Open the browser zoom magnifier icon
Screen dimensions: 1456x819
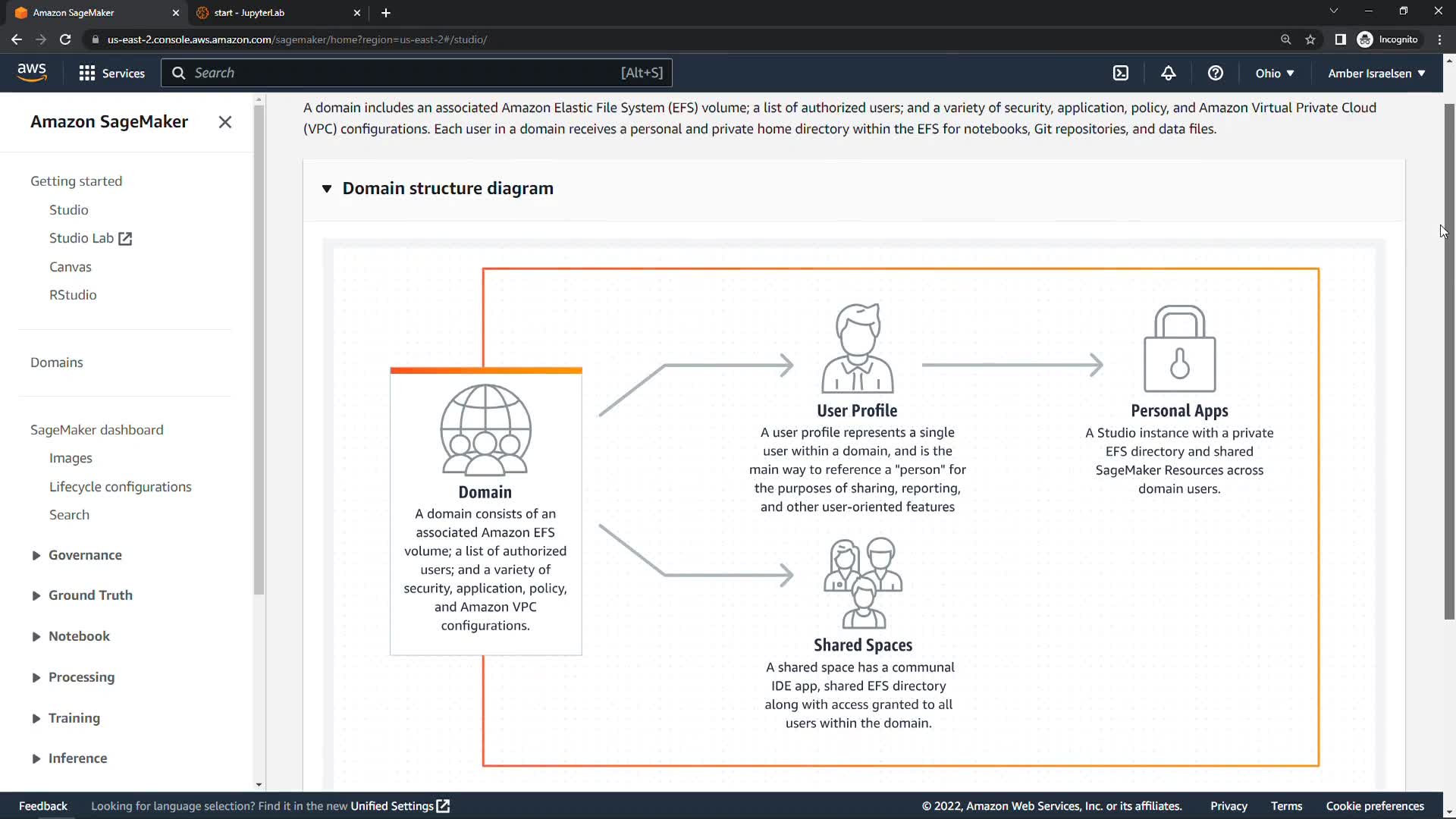1285,39
